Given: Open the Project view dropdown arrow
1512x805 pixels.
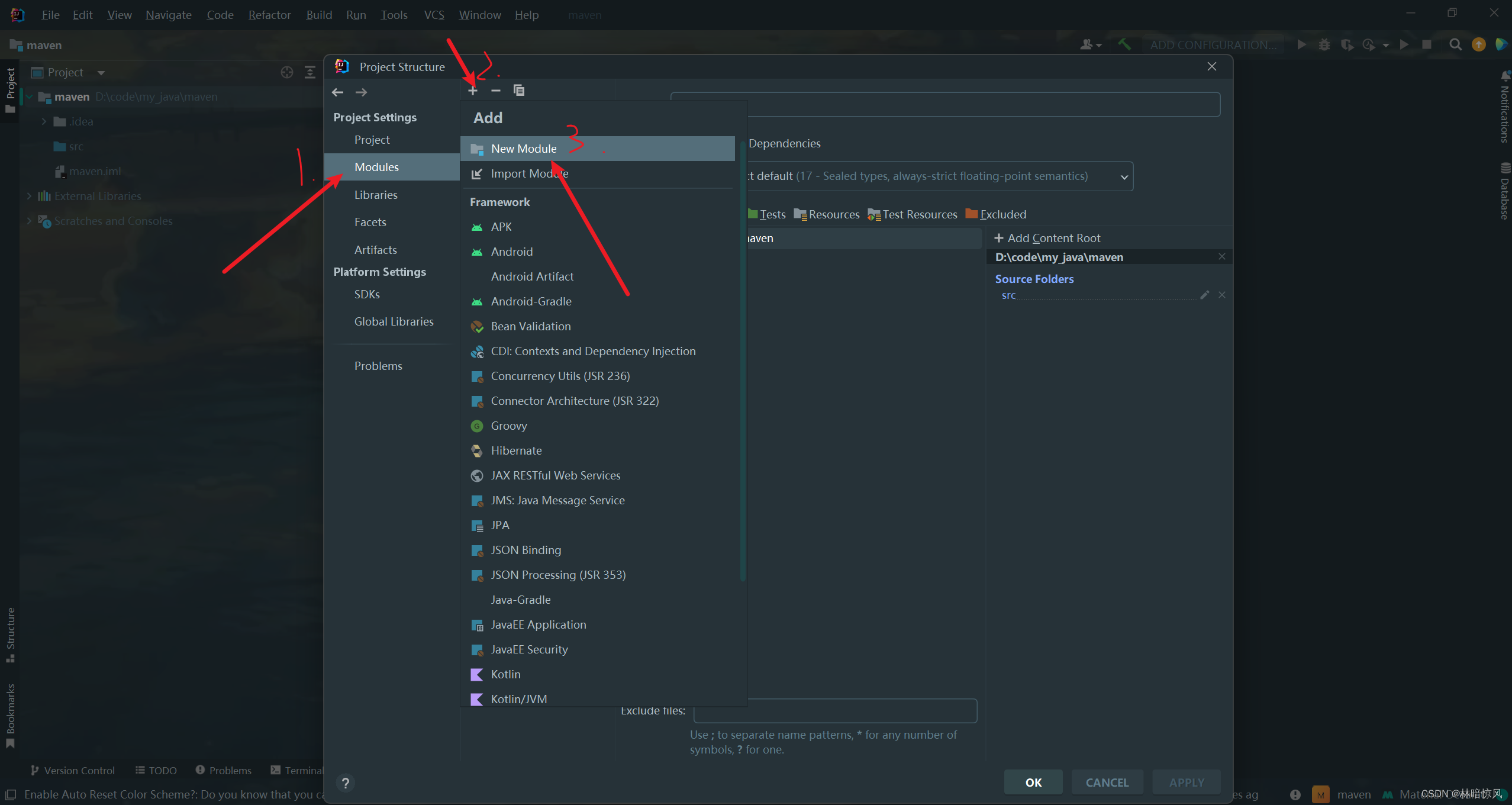Looking at the screenshot, I should click(x=101, y=73).
